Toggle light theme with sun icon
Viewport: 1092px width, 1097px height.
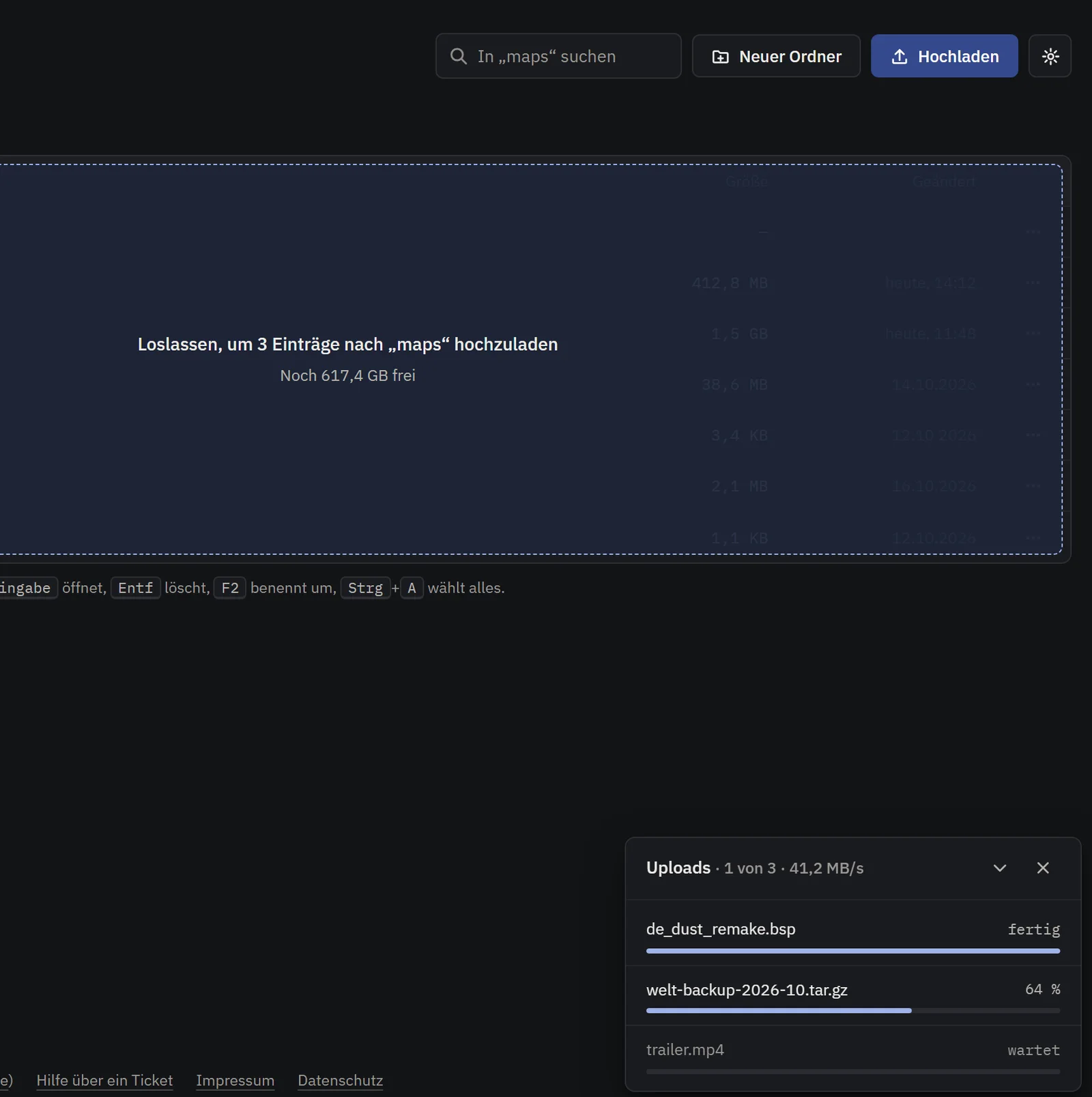click(x=1050, y=56)
